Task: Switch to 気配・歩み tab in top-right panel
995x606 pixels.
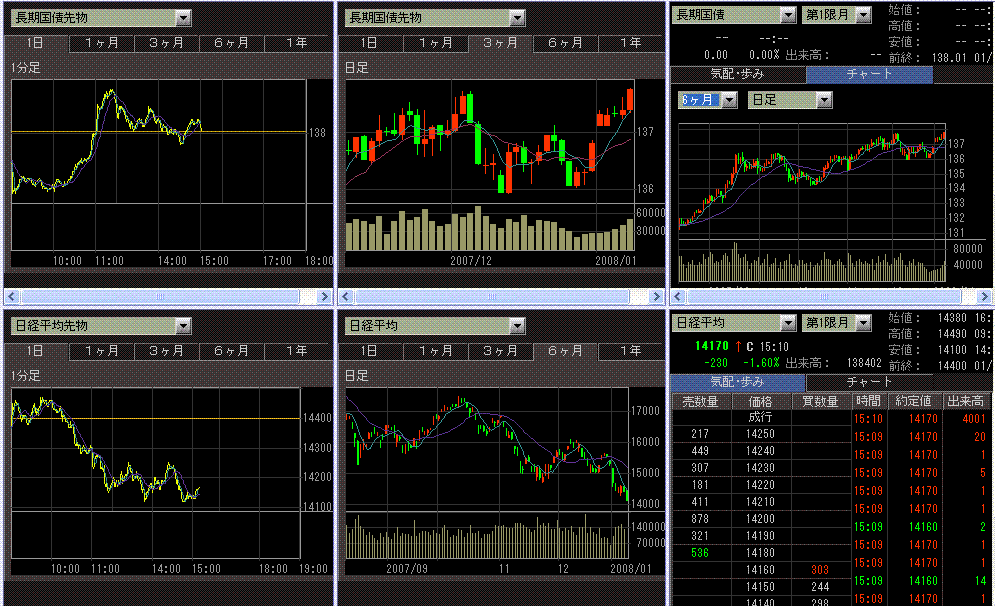Action: pyautogui.click(x=738, y=74)
